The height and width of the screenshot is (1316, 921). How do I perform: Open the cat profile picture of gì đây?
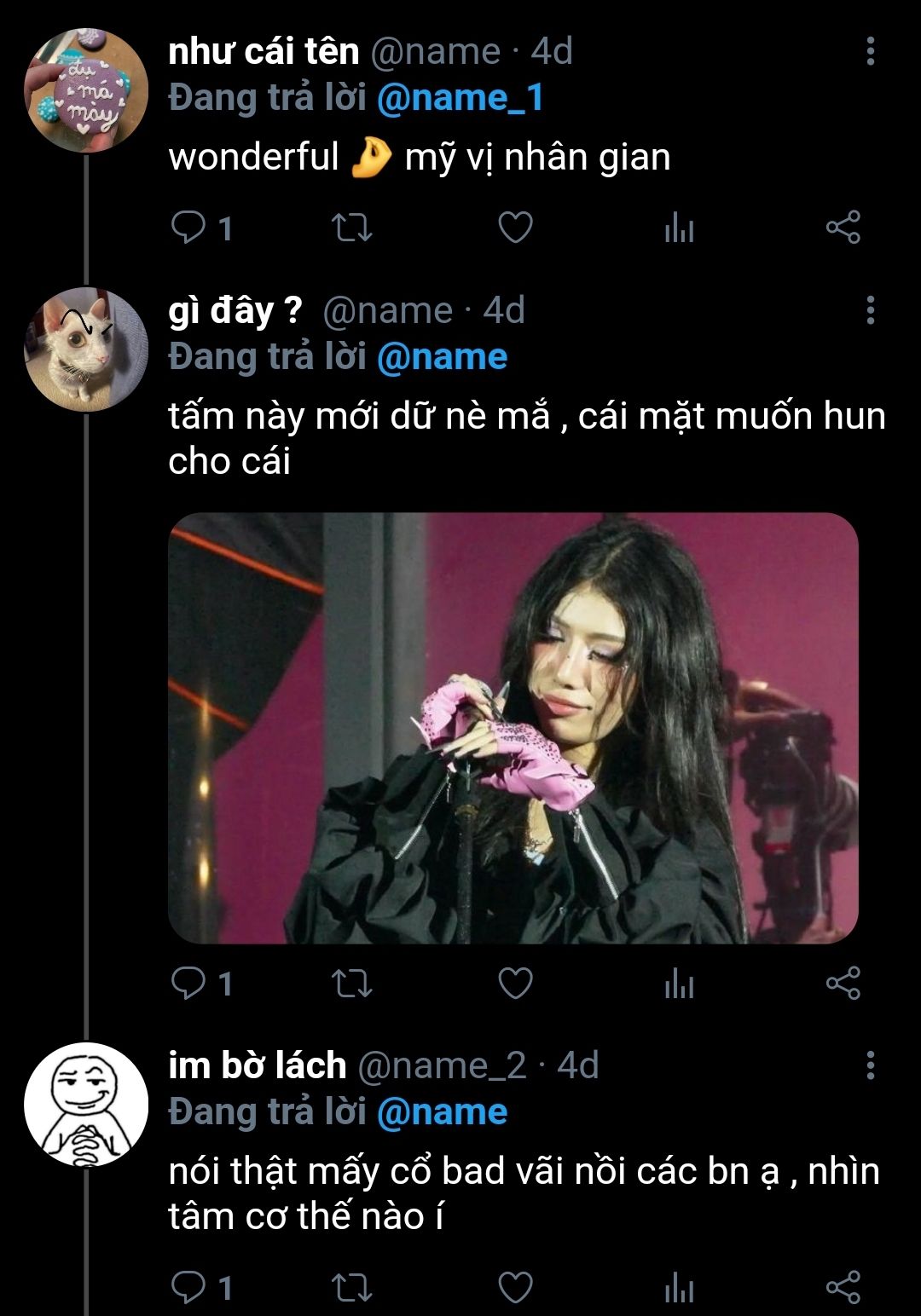point(85,350)
